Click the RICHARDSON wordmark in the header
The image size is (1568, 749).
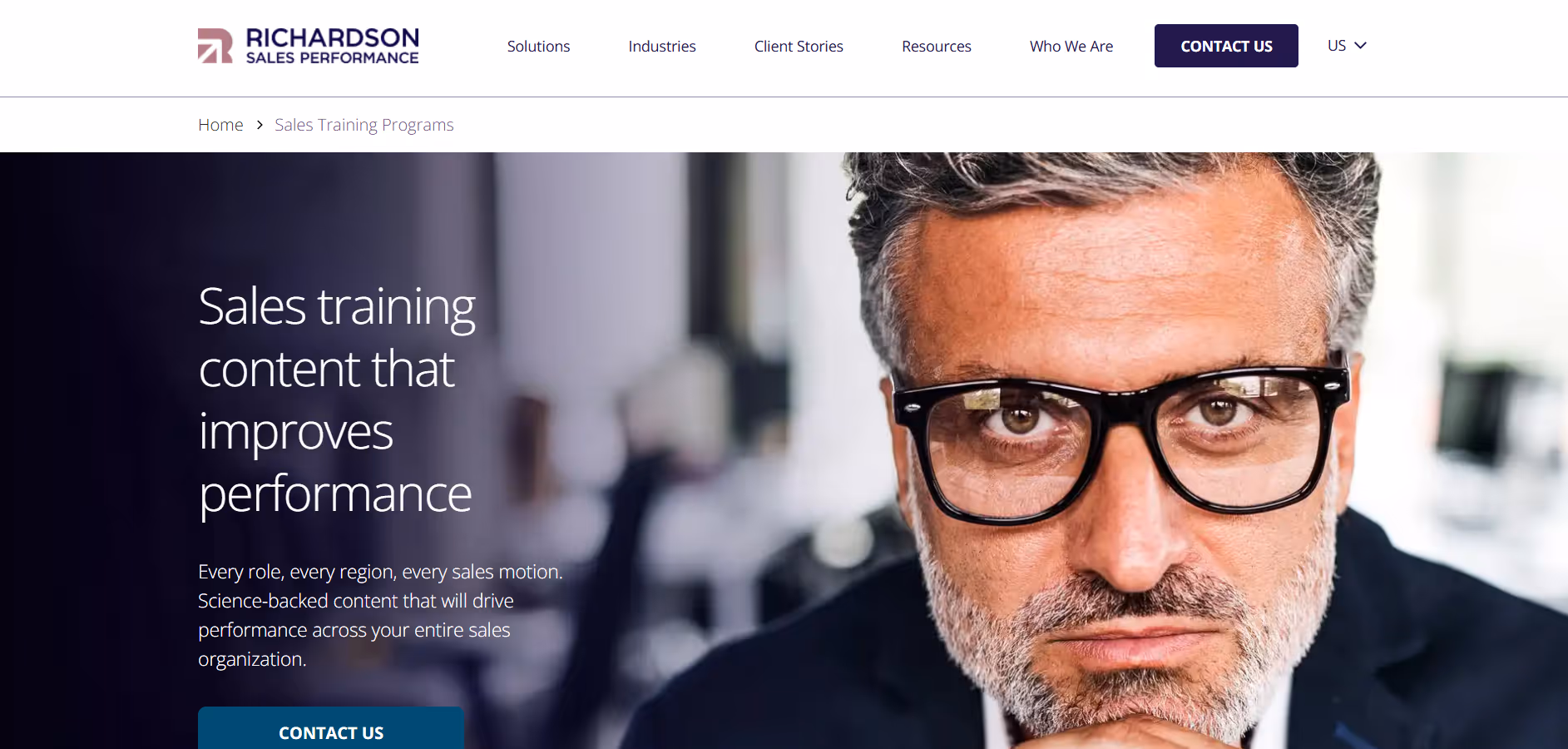[332, 38]
